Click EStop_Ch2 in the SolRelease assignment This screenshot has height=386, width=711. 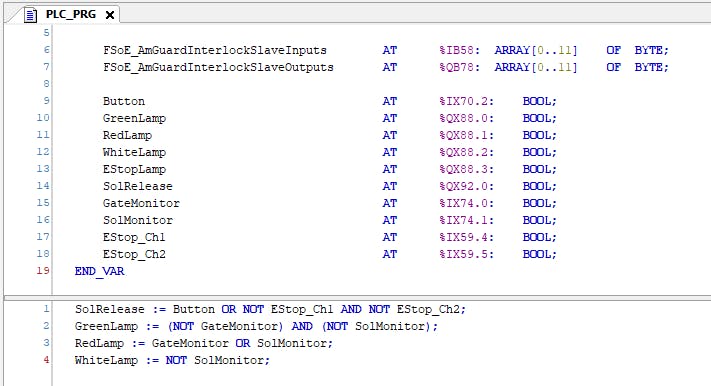click(428, 309)
